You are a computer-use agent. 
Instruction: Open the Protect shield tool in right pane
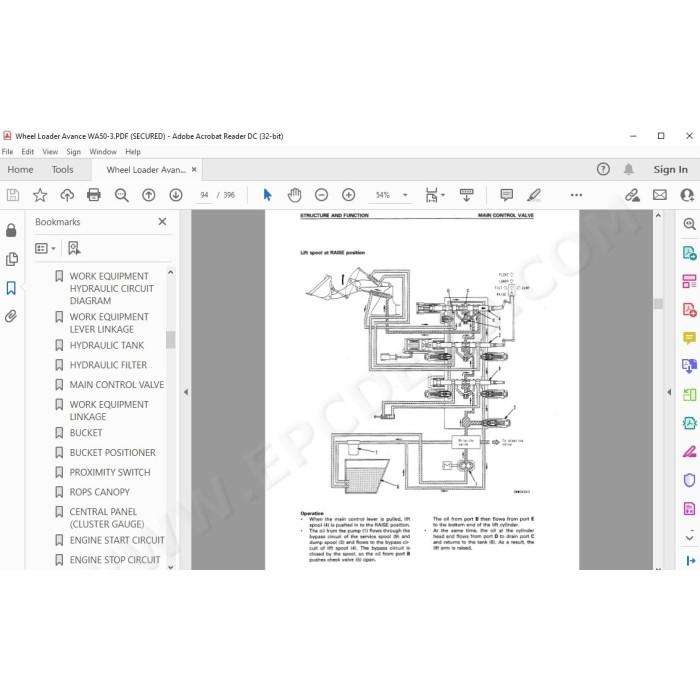point(689,480)
